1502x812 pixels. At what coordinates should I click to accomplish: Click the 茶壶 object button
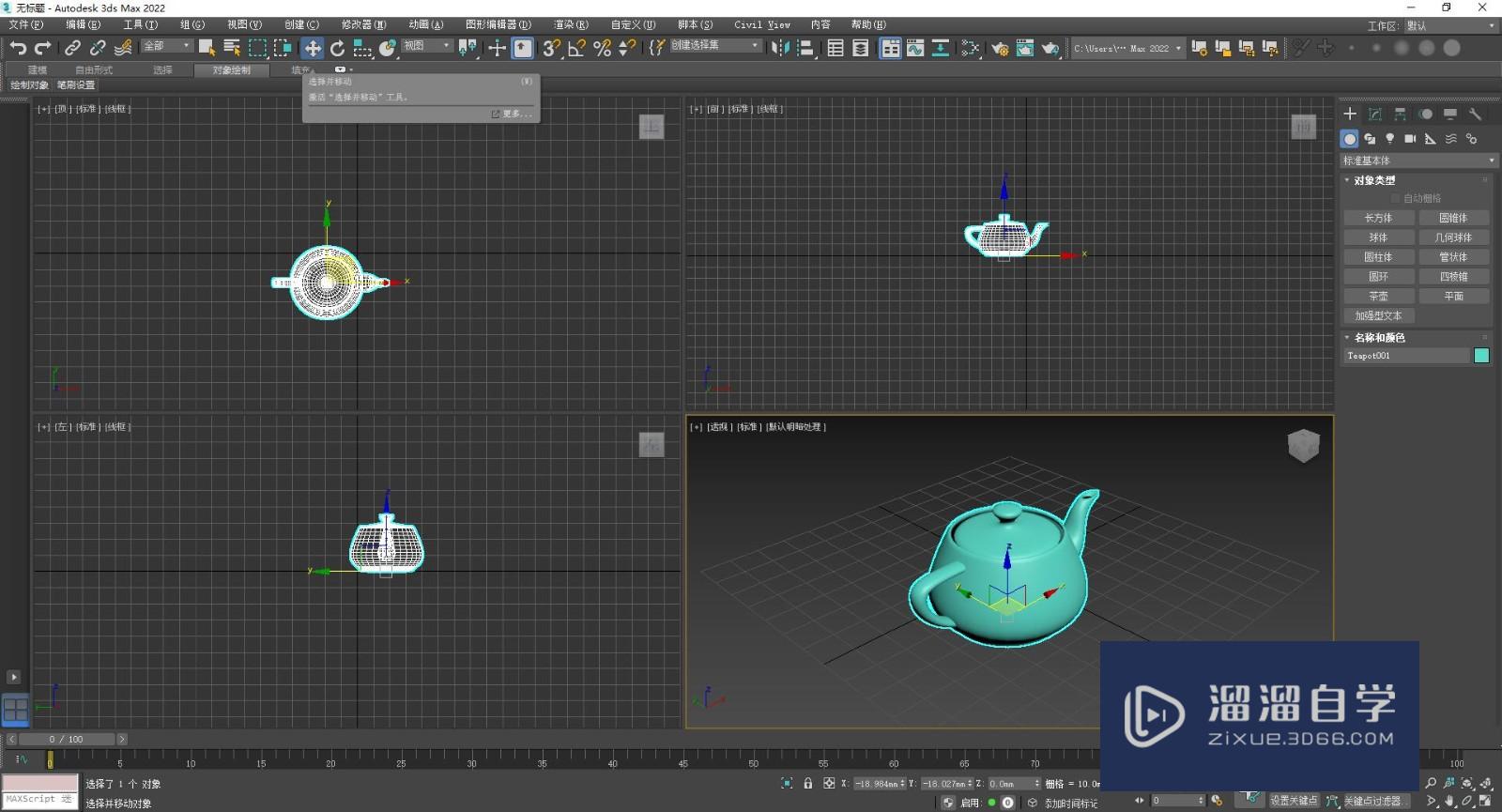[x=1378, y=297]
